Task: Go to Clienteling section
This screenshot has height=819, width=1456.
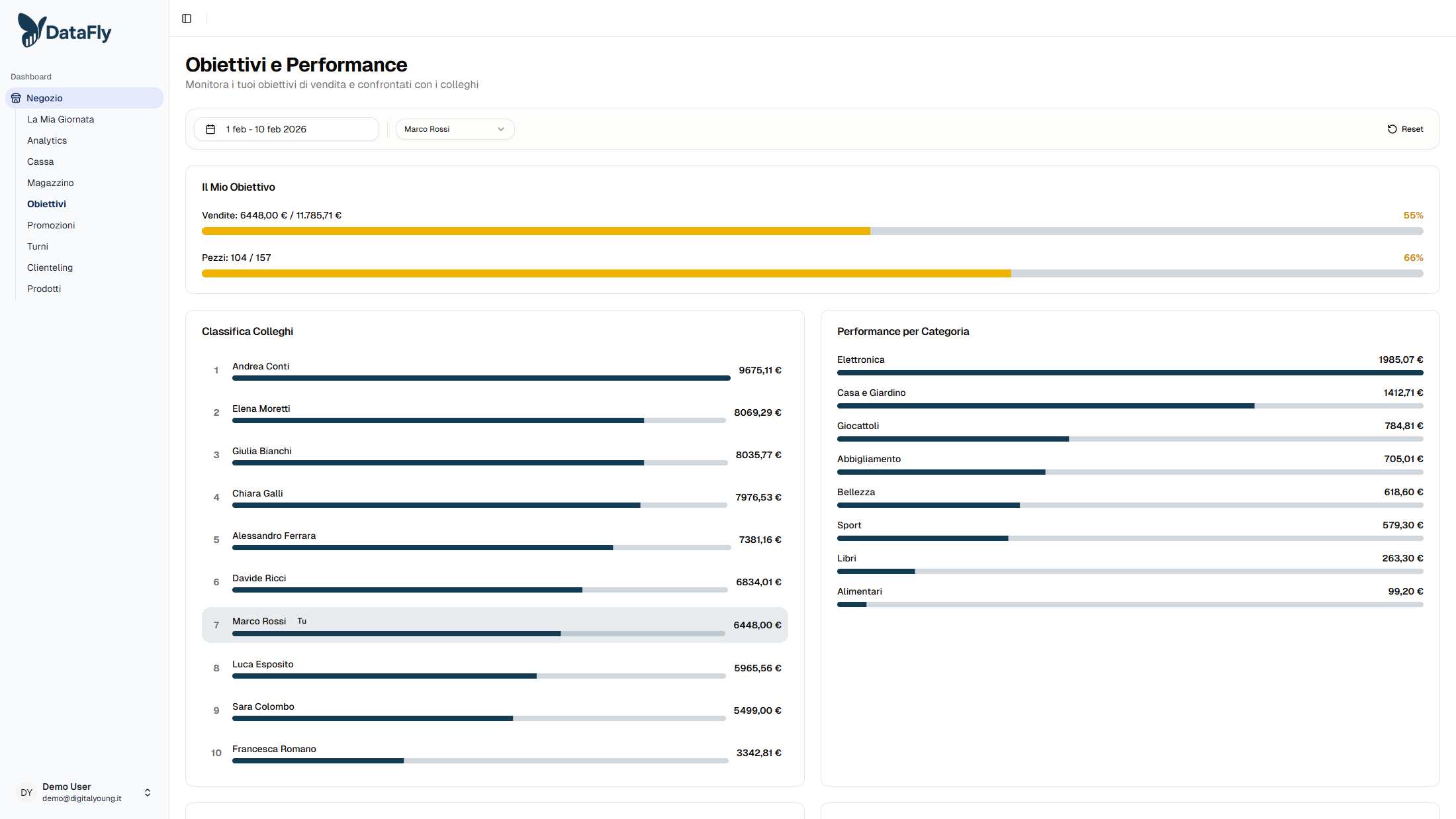Action: [x=50, y=267]
